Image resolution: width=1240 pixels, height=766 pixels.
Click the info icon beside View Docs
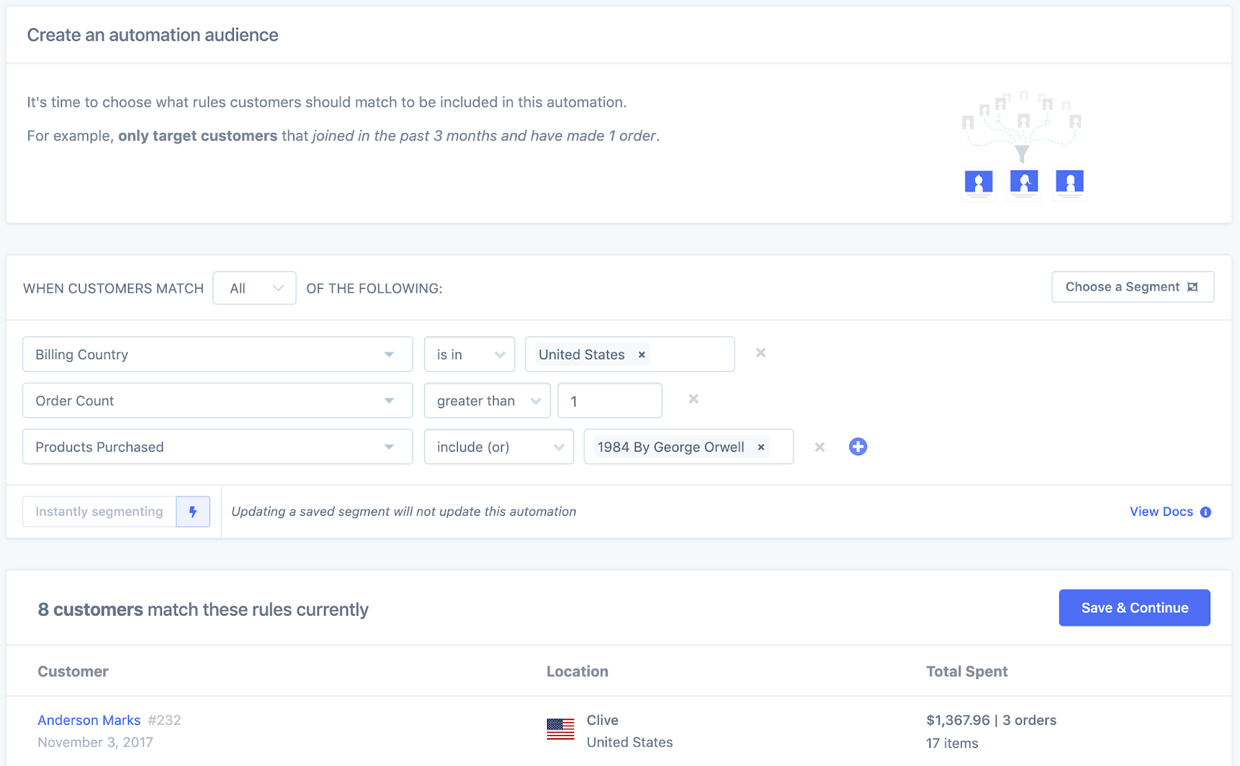point(1206,511)
